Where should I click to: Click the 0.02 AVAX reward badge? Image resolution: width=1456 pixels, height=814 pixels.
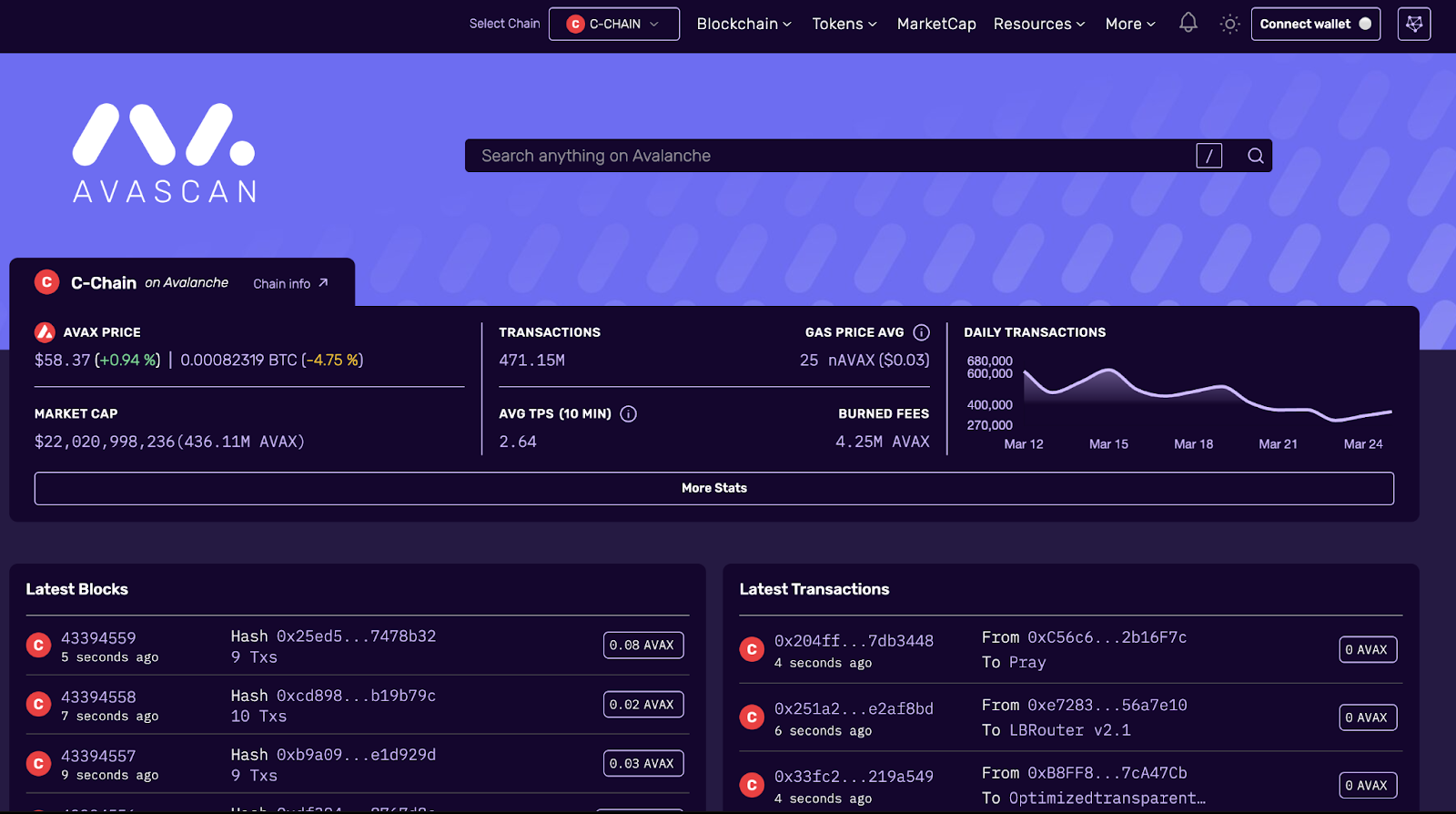pyautogui.click(x=643, y=705)
